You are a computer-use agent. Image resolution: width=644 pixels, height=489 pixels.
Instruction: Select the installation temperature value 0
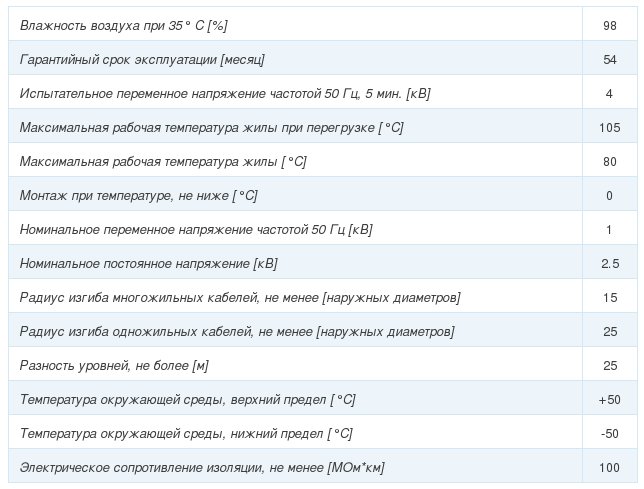tap(609, 196)
